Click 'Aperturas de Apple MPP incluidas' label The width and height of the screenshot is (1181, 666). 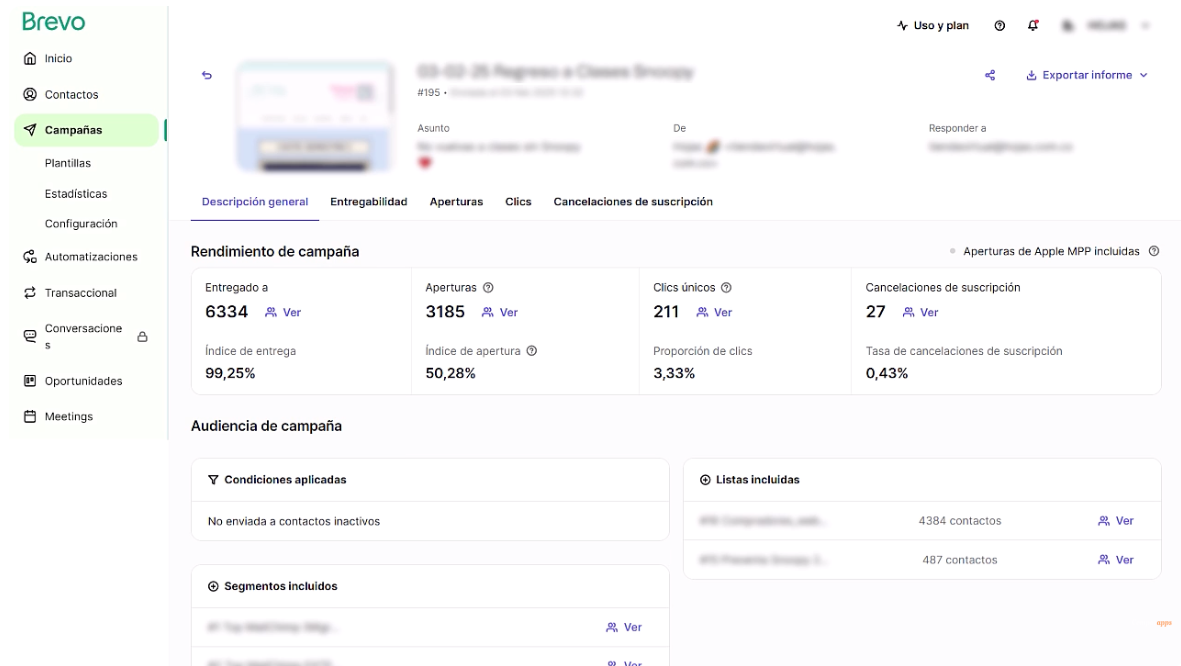(1051, 252)
